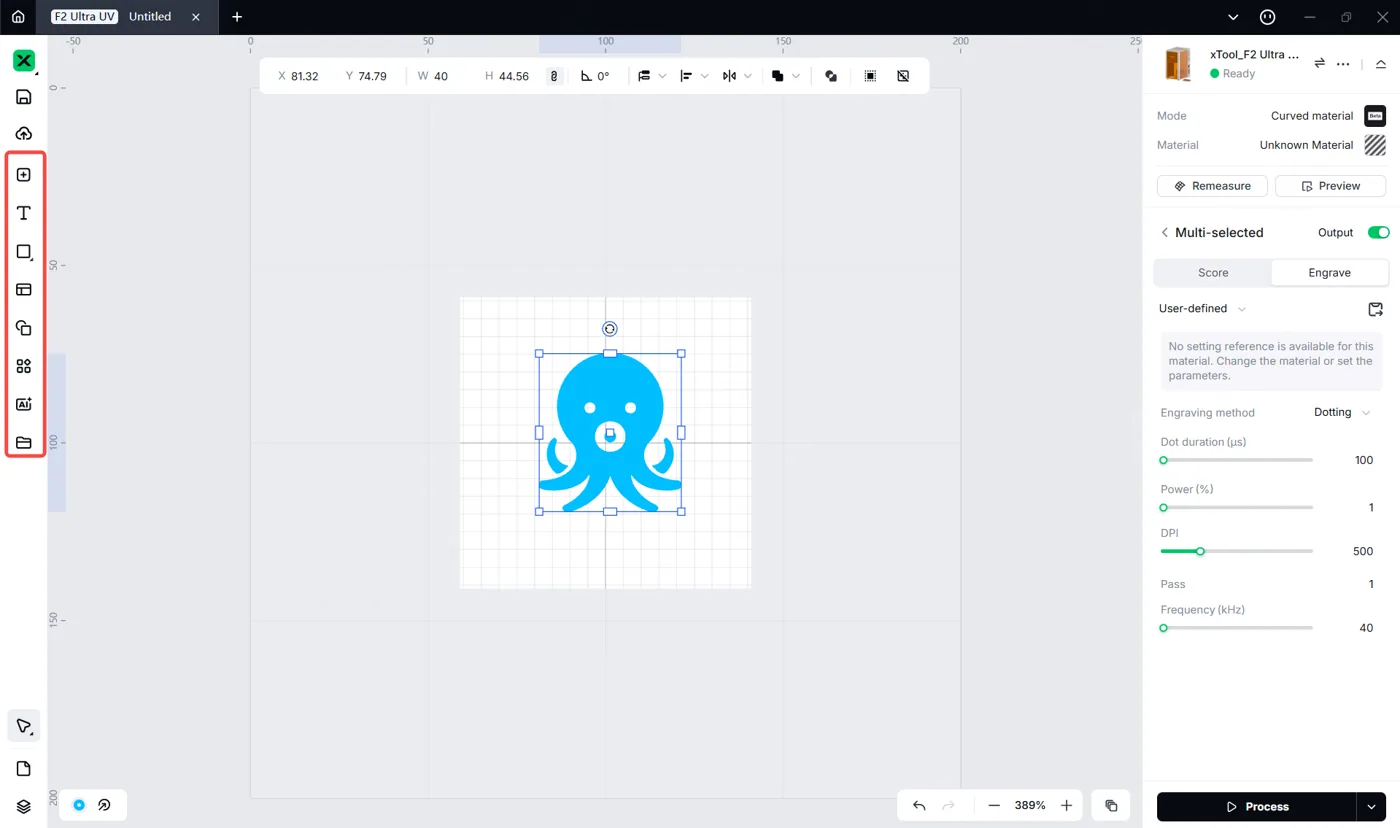Viewport: 1400px width, 828px height.
Task: Click the redo arrow
Action: [949, 806]
